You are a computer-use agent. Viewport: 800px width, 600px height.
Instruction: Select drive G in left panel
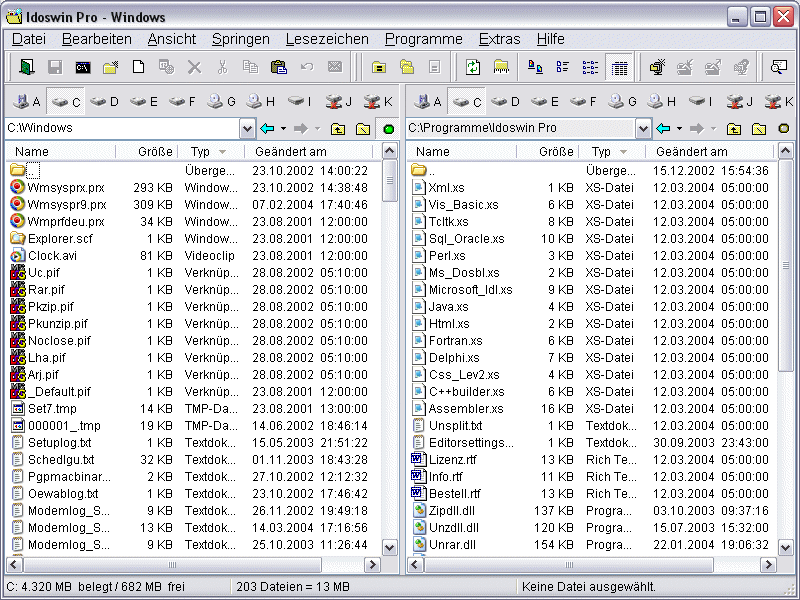click(221, 102)
